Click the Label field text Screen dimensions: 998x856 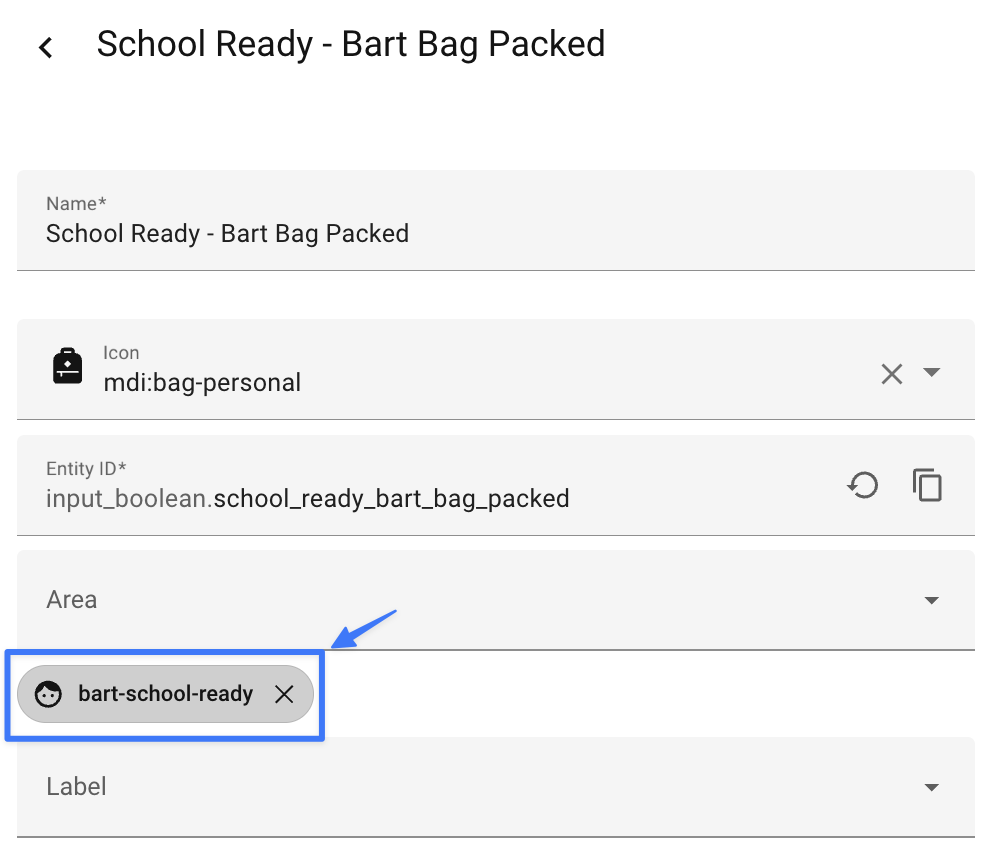click(x=76, y=787)
